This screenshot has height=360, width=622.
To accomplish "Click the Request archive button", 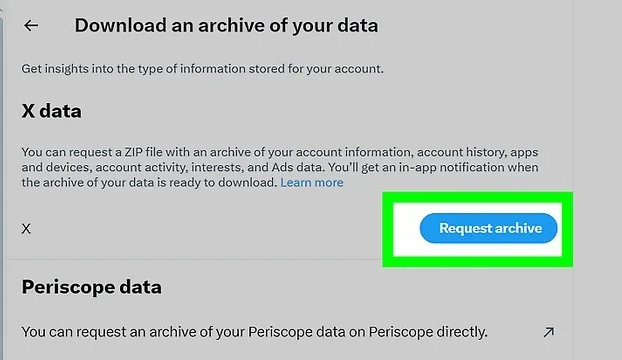I will tap(488, 228).
